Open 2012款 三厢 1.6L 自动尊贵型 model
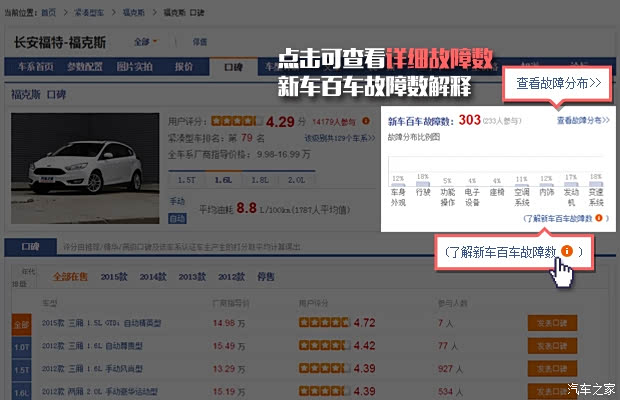Viewport: 620px width, 400px height. 92,346
